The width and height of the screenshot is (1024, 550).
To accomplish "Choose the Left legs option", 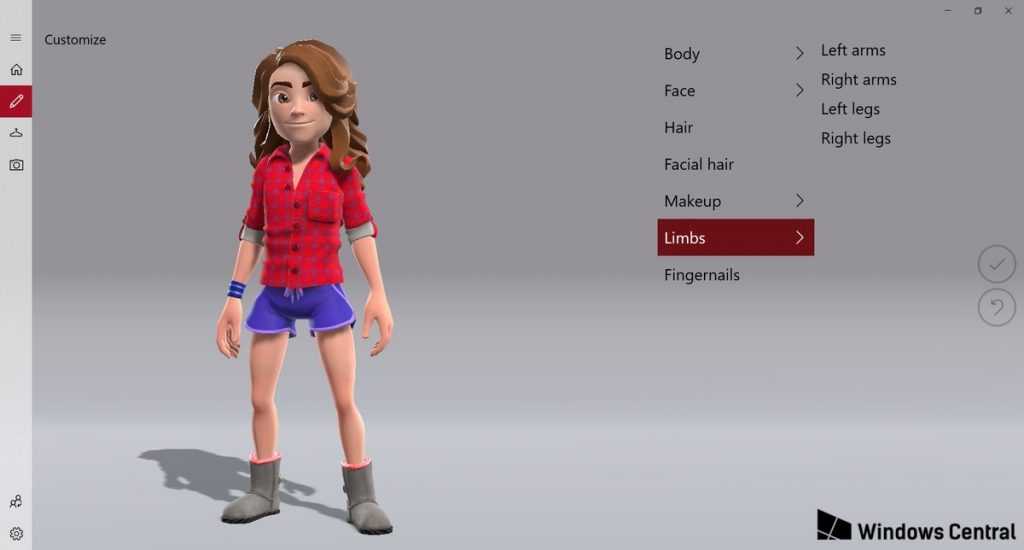I will point(850,109).
